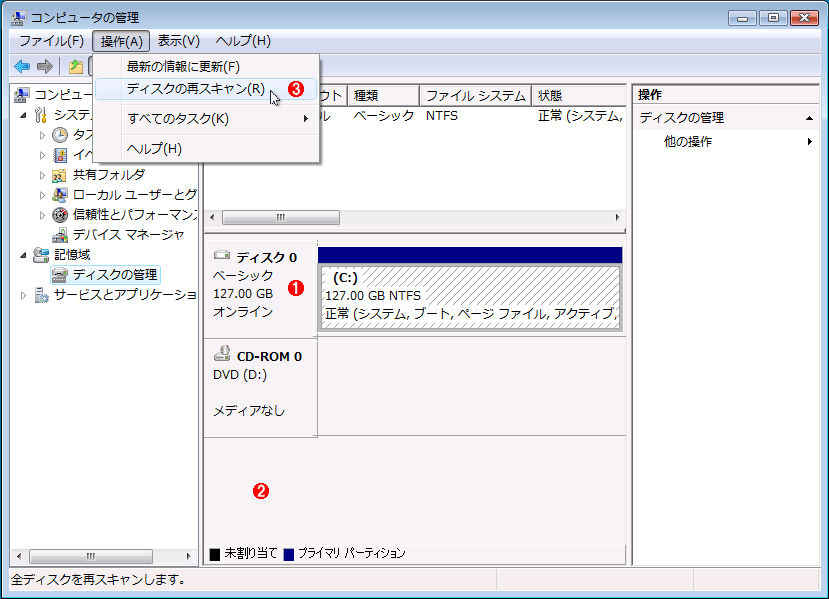The height and width of the screenshot is (599, 829).
Task: Expand the サービスとアプリケーション node
Action: pos(23,295)
